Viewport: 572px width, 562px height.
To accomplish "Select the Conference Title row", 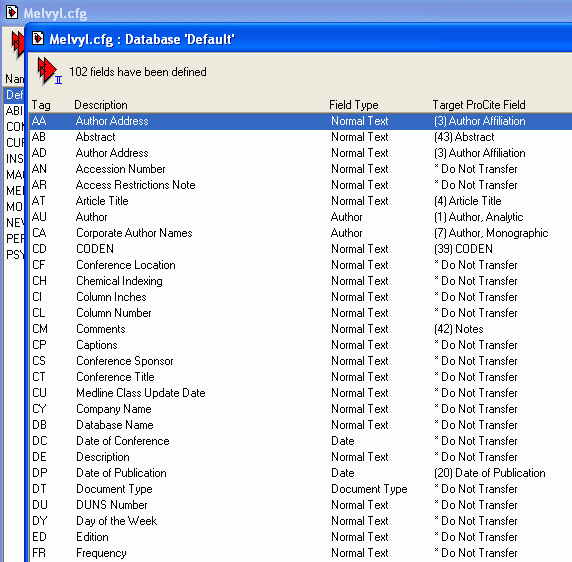I will [x=301, y=377].
